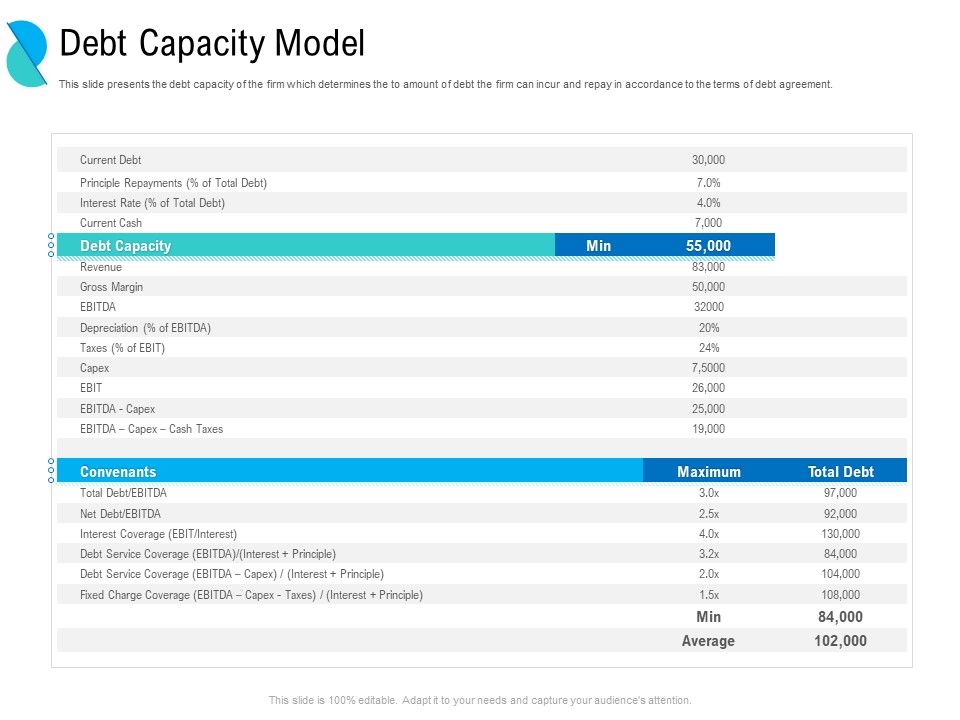This screenshot has height=720, width=960.
Task: Select 'Debt Service Coverage (EBITDA – Capex)' label
Action: [x=231, y=574]
